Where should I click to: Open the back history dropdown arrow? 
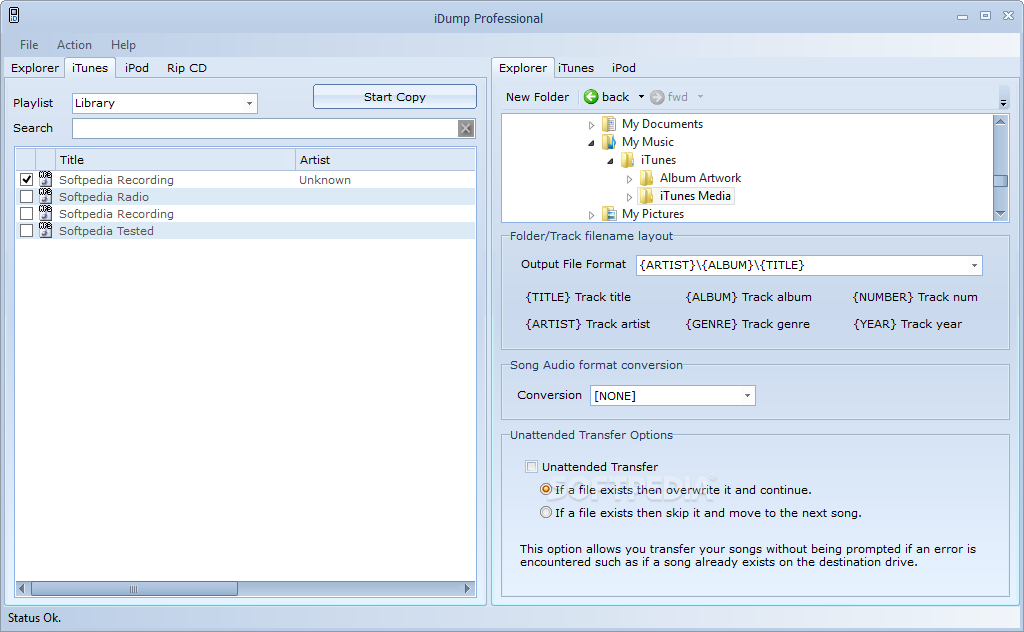pos(641,97)
